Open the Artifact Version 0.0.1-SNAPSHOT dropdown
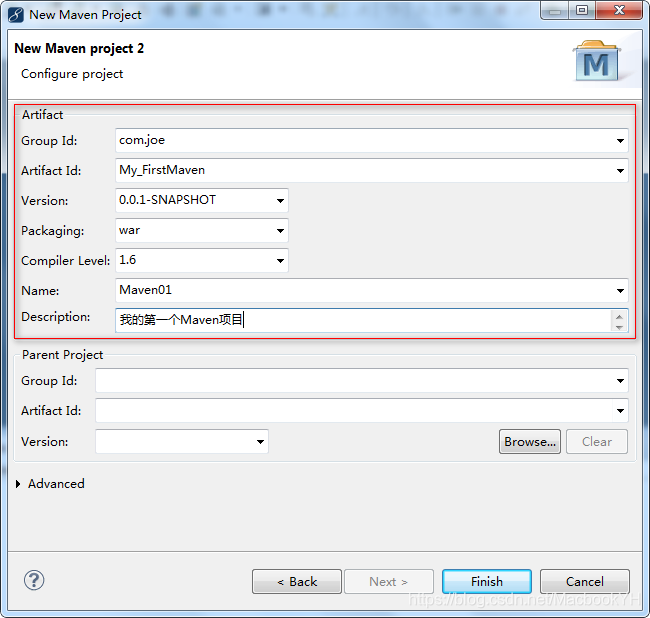The image size is (650, 618). [x=280, y=201]
